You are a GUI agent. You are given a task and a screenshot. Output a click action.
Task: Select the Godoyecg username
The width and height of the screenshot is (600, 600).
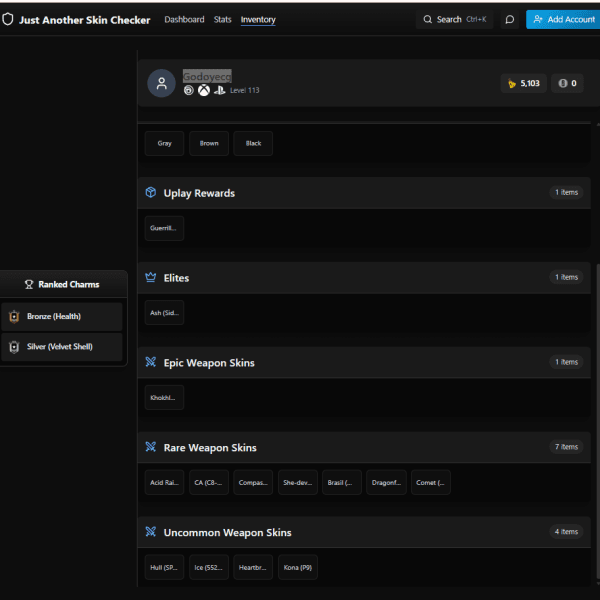(x=207, y=77)
